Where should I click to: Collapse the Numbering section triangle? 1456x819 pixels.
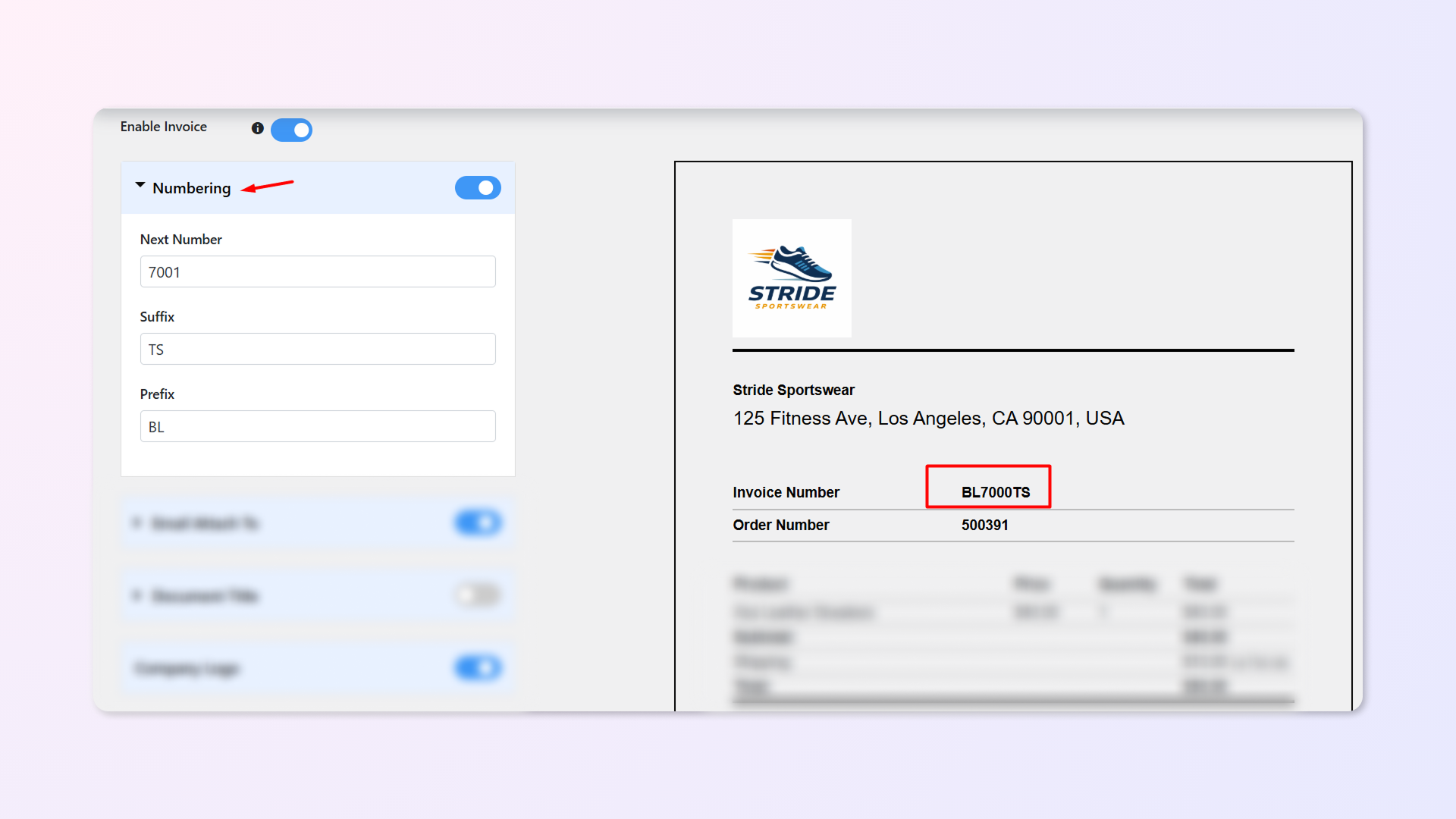pos(140,186)
